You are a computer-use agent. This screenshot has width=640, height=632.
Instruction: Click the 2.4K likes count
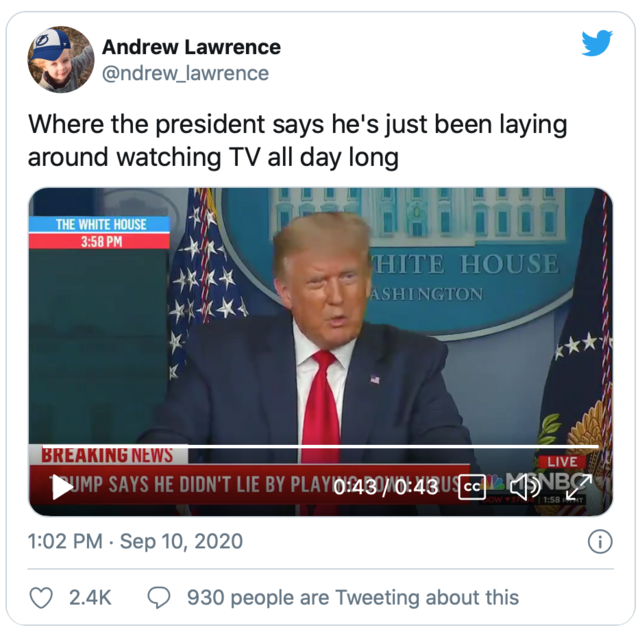pyautogui.click(x=90, y=598)
